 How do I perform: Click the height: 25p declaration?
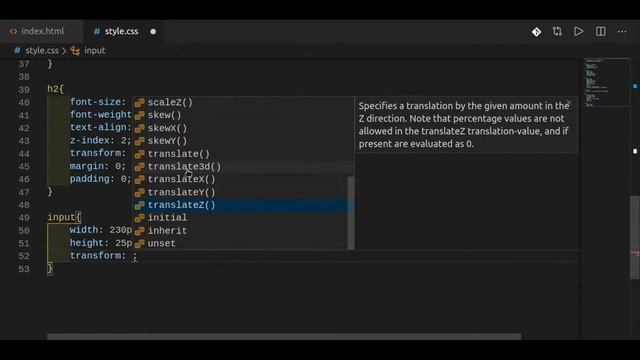point(100,243)
